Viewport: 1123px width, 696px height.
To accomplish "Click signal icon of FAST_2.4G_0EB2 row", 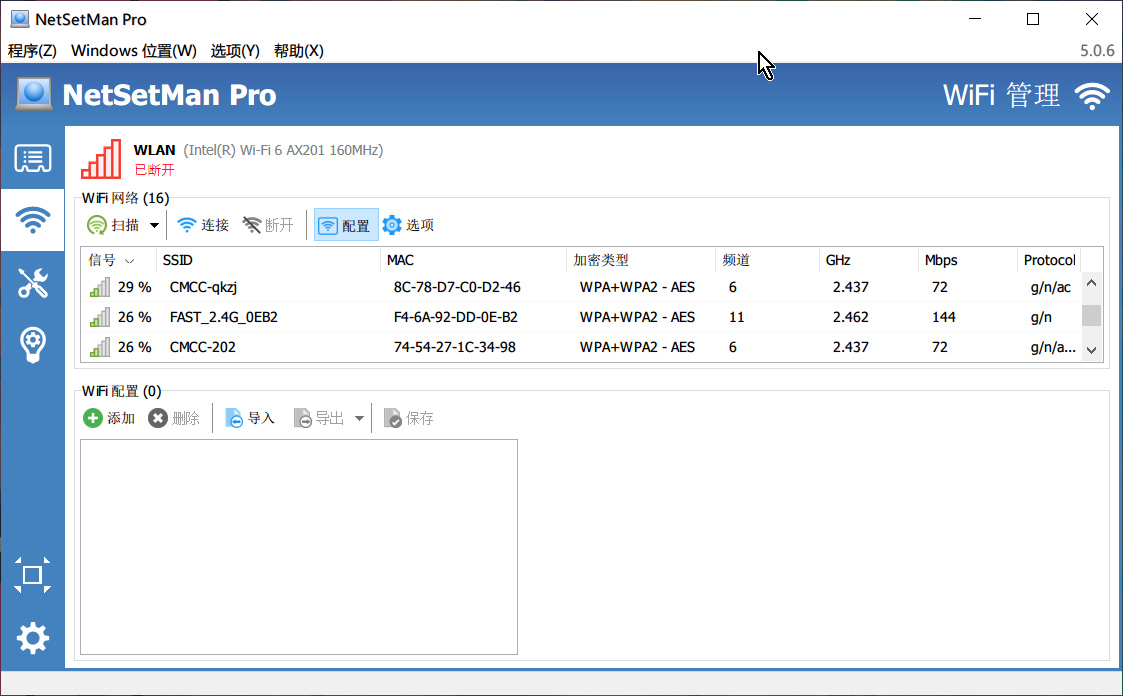I will [x=100, y=317].
